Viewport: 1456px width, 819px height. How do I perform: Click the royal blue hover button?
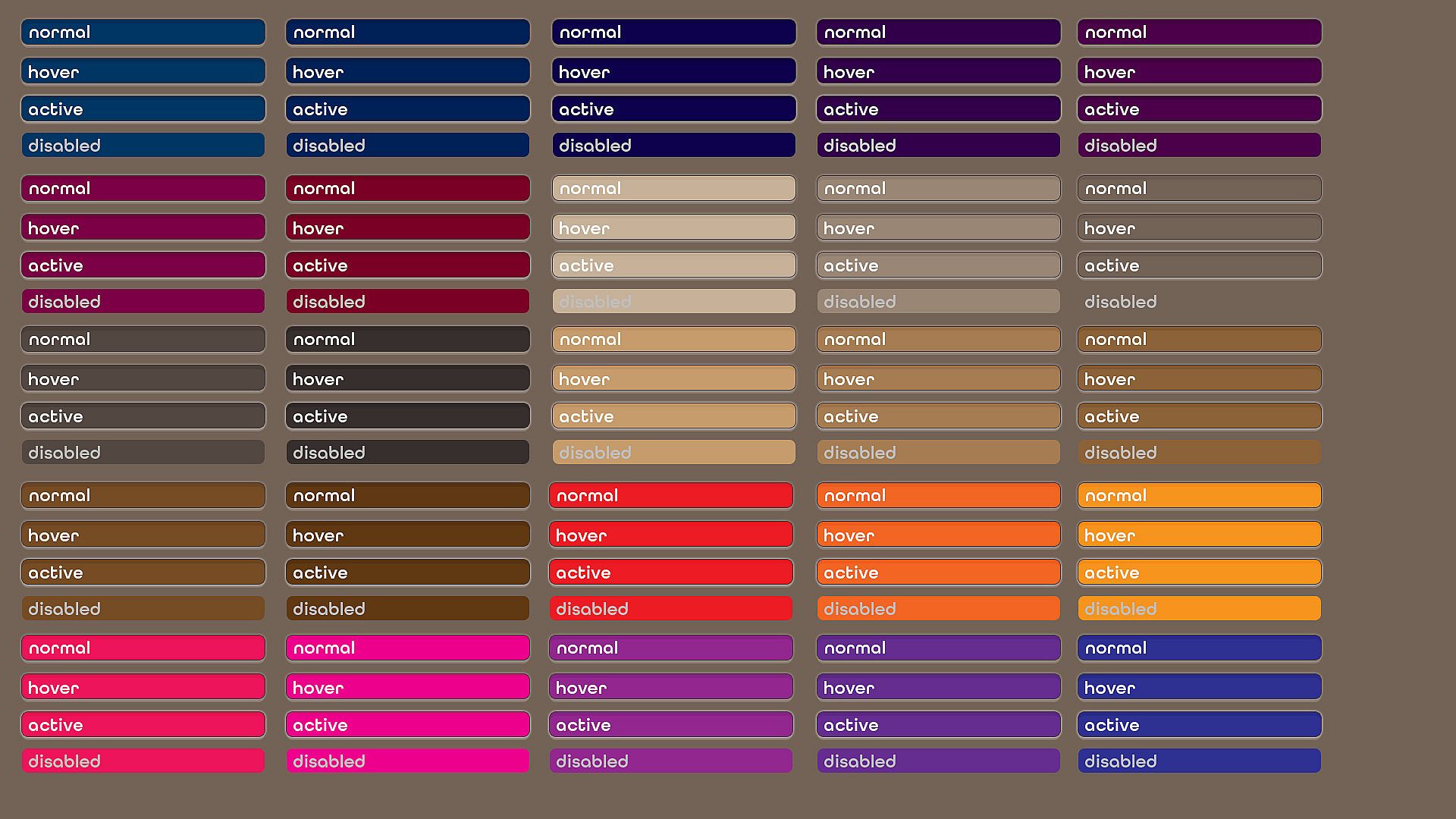[x=1199, y=688]
